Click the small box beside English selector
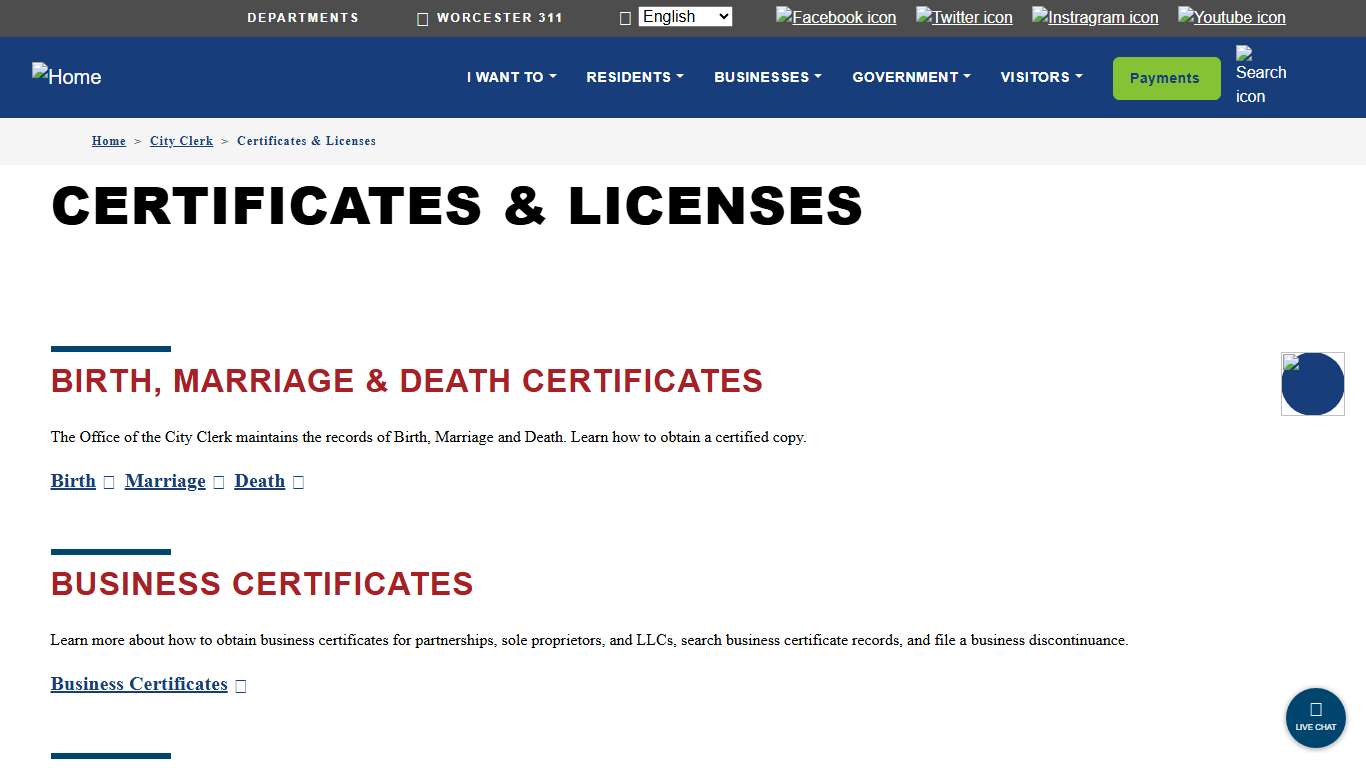Image resolution: width=1366 pixels, height=768 pixels. click(625, 17)
